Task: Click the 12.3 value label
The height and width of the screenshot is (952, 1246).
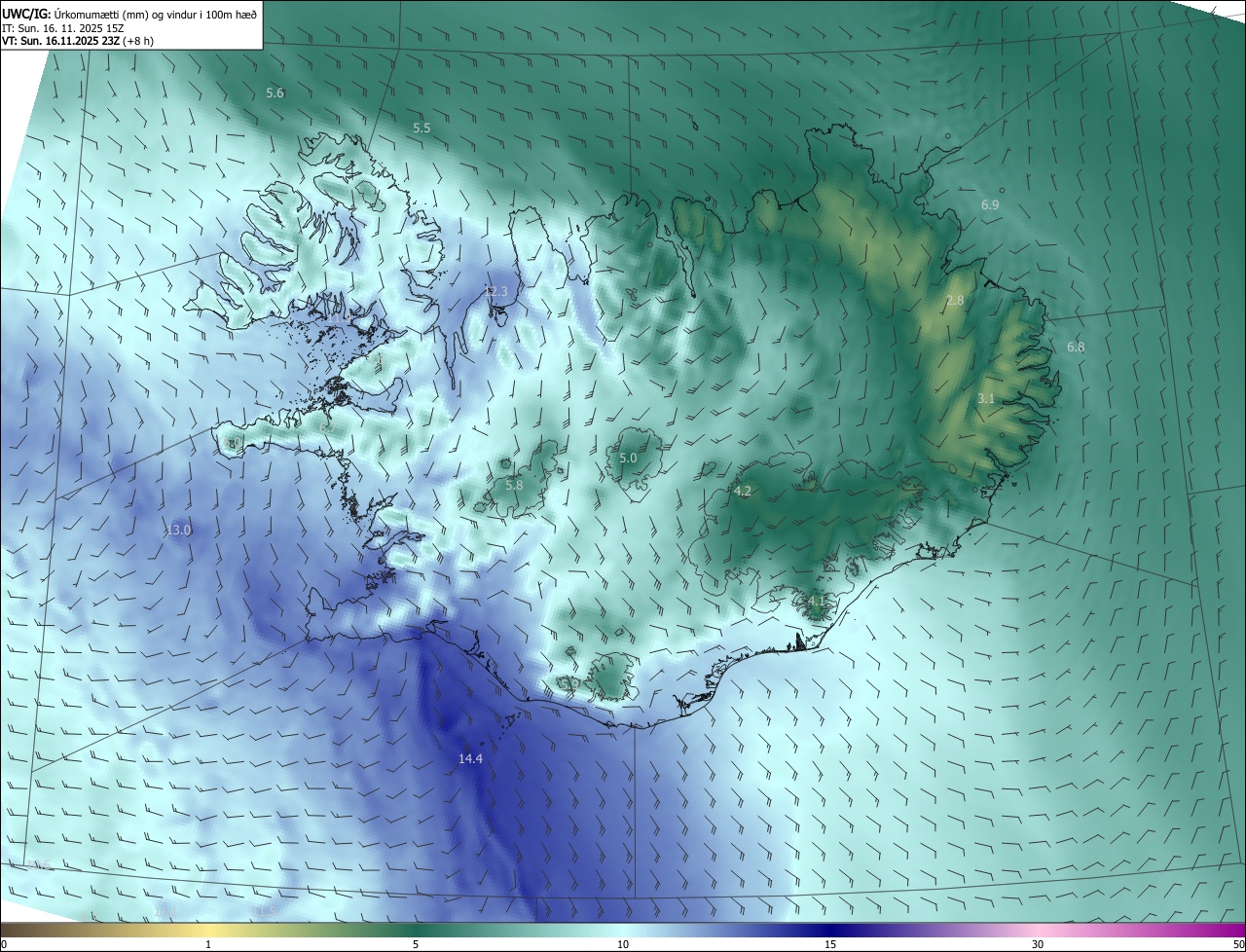Action: (496, 291)
